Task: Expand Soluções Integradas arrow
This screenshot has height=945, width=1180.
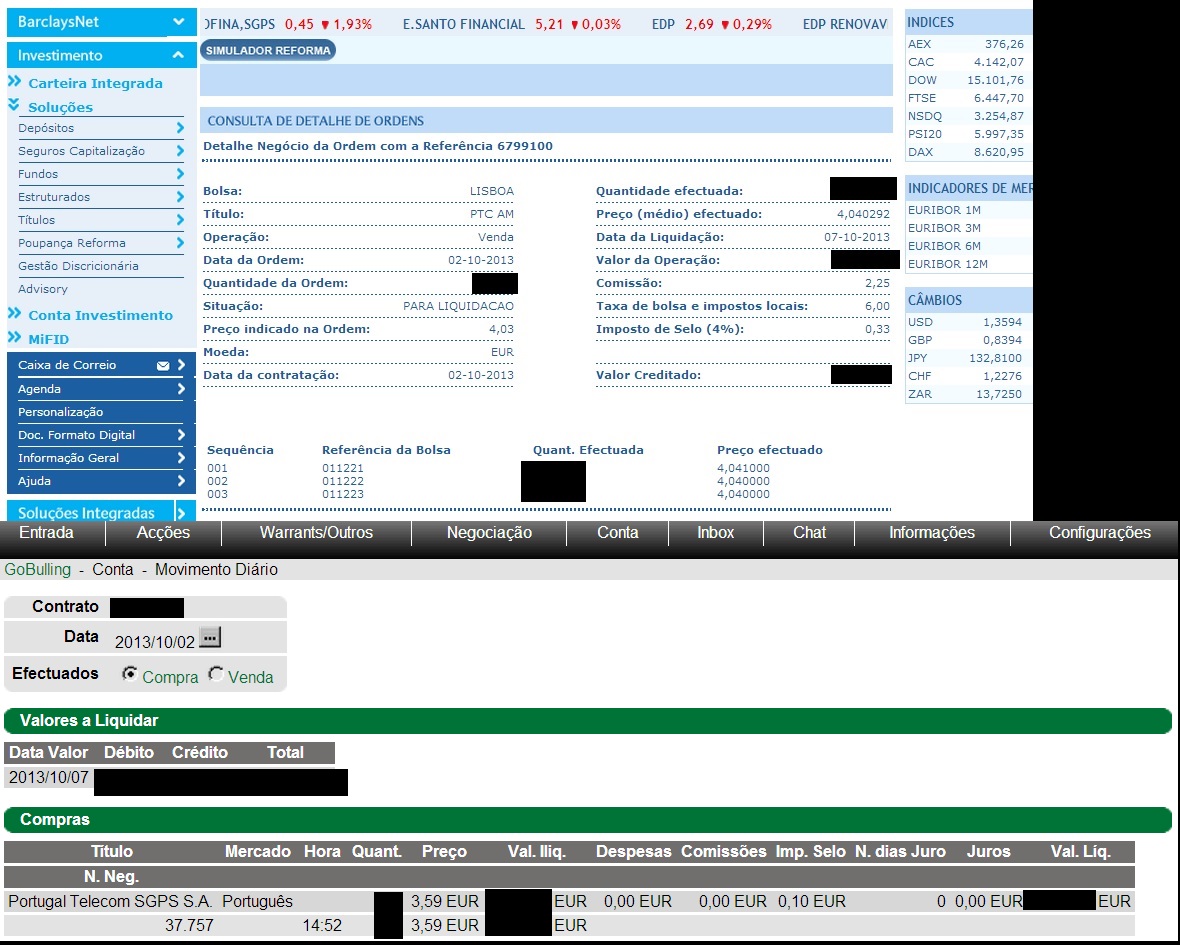Action: [x=181, y=513]
